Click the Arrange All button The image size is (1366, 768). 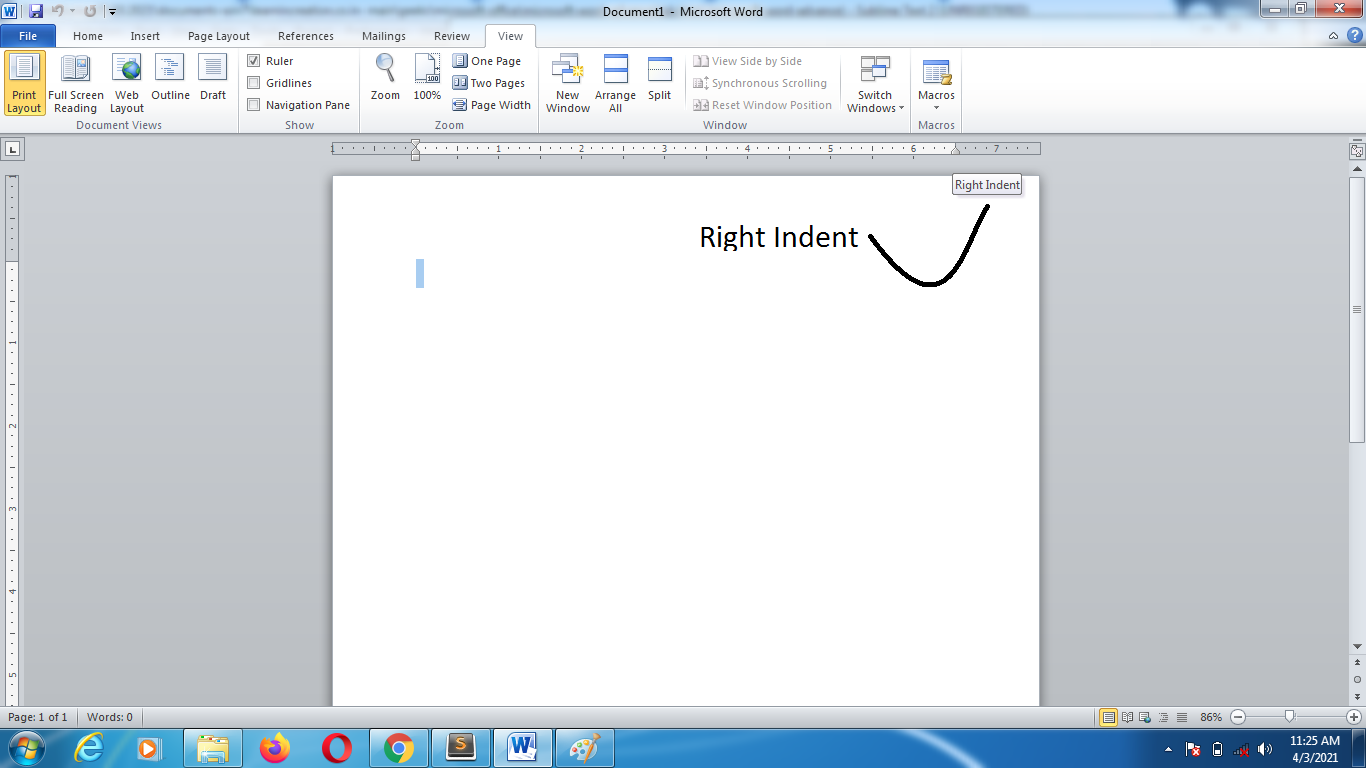[x=615, y=83]
